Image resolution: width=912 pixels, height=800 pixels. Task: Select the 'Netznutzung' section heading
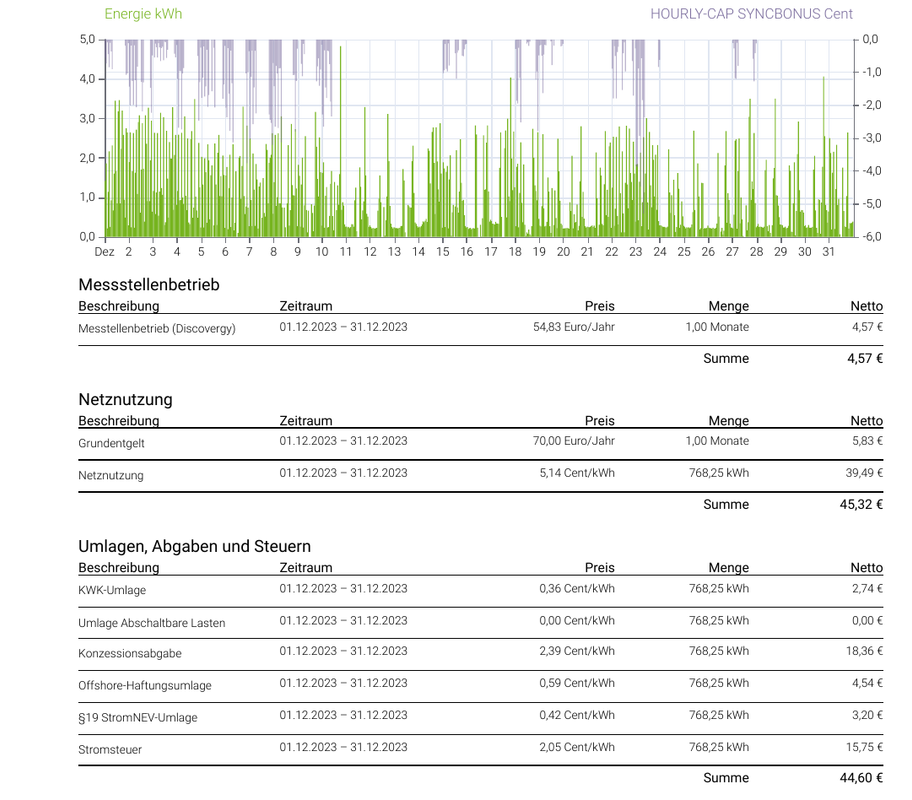pyautogui.click(x=126, y=399)
